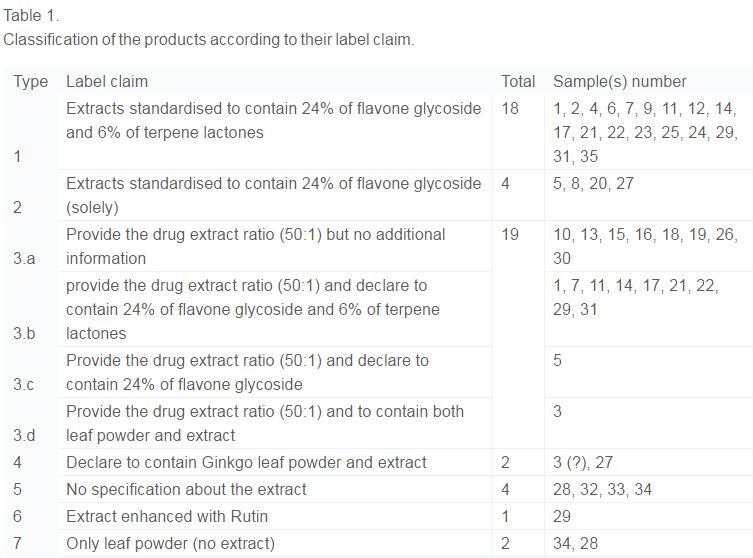Click the "Label claim" column header

pos(107,82)
